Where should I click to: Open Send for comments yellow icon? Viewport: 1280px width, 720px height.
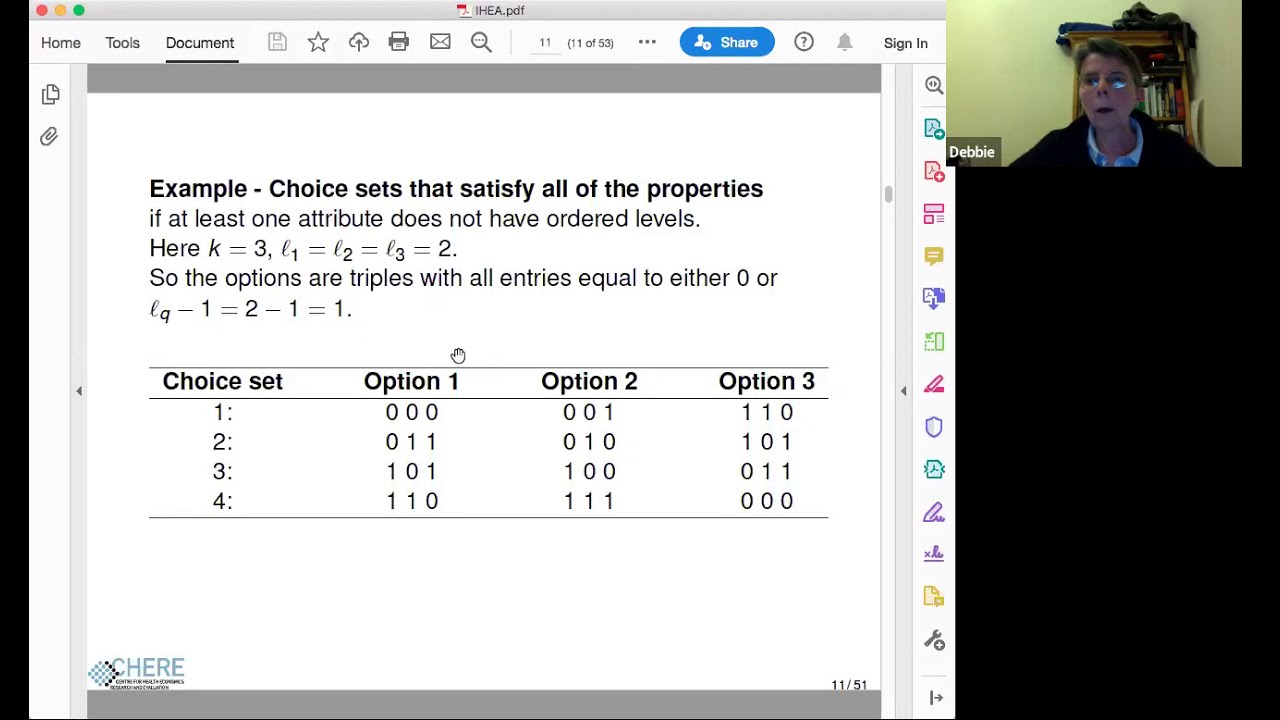tap(934, 597)
